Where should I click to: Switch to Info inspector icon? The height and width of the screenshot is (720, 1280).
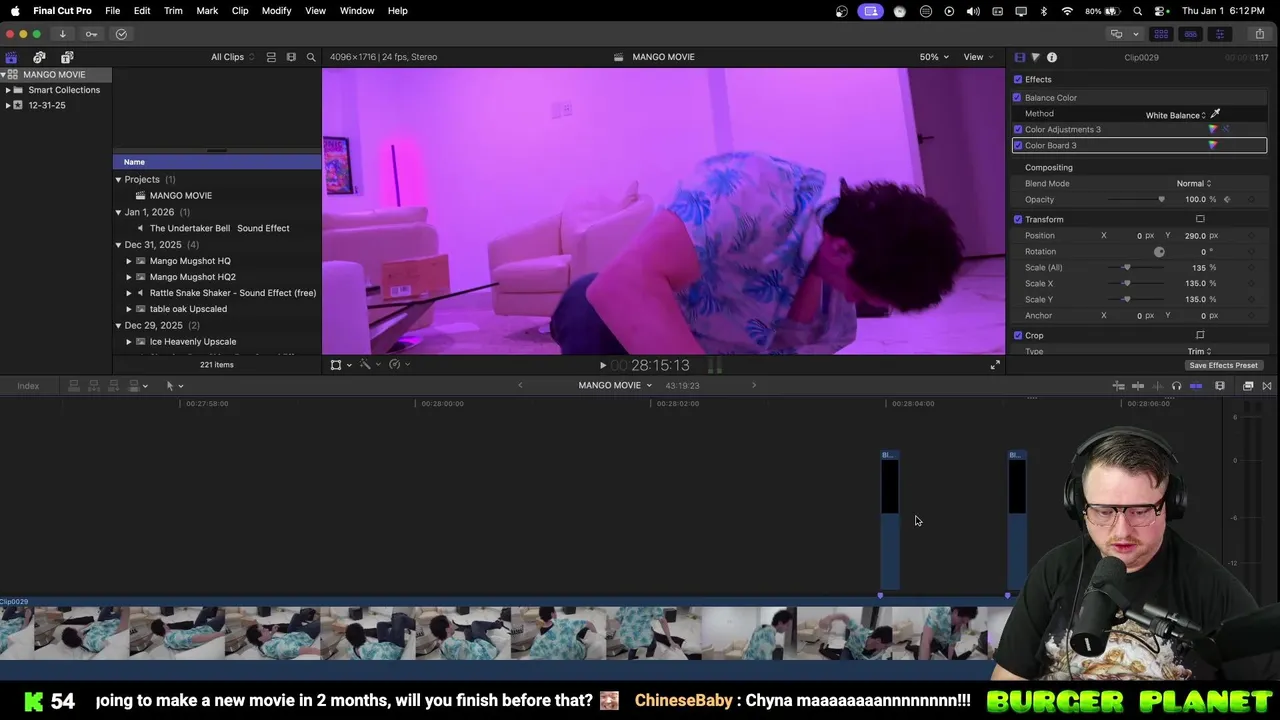click(1051, 57)
